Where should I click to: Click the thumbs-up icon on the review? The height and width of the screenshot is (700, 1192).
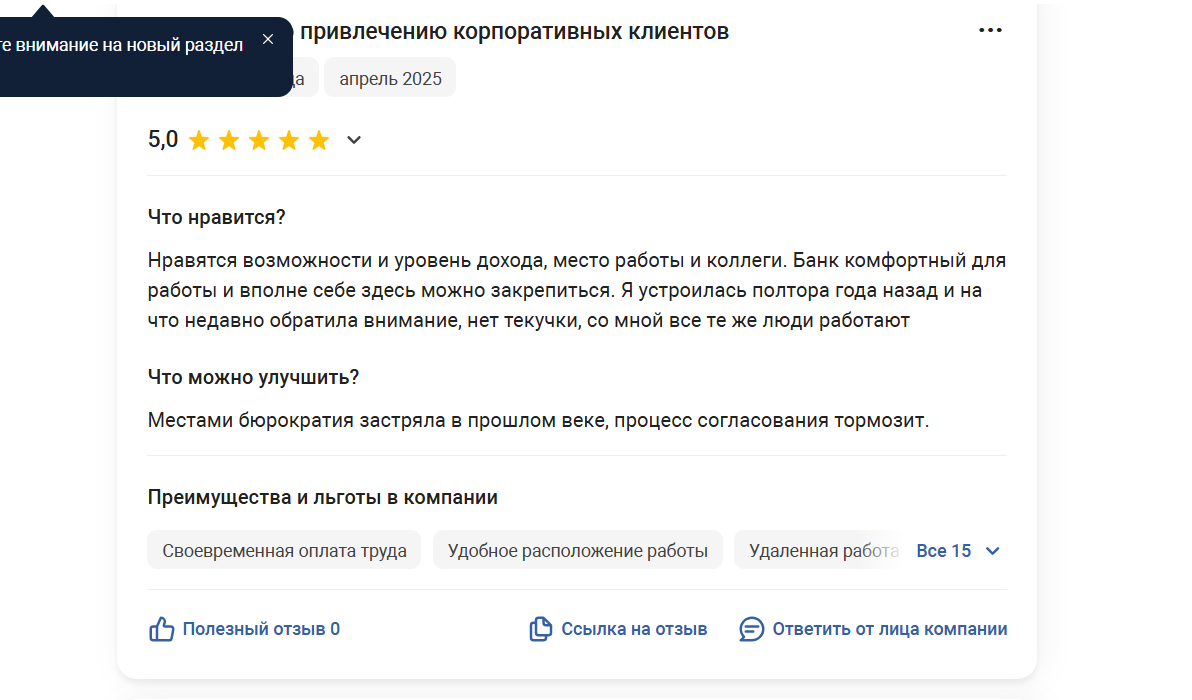click(x=161, y=629)
